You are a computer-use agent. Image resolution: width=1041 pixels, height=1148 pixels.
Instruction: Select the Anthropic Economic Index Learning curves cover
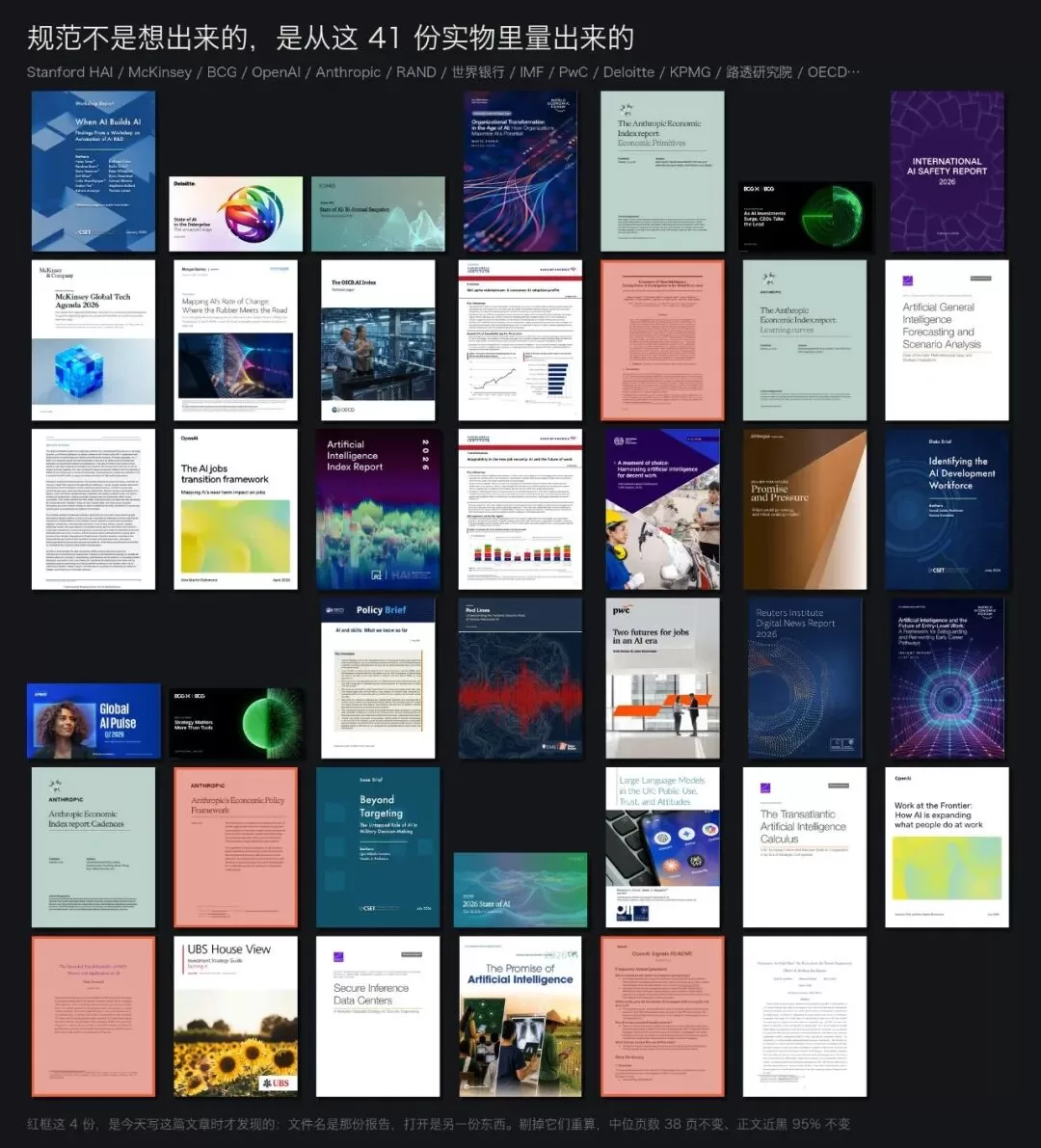(805, 340)
